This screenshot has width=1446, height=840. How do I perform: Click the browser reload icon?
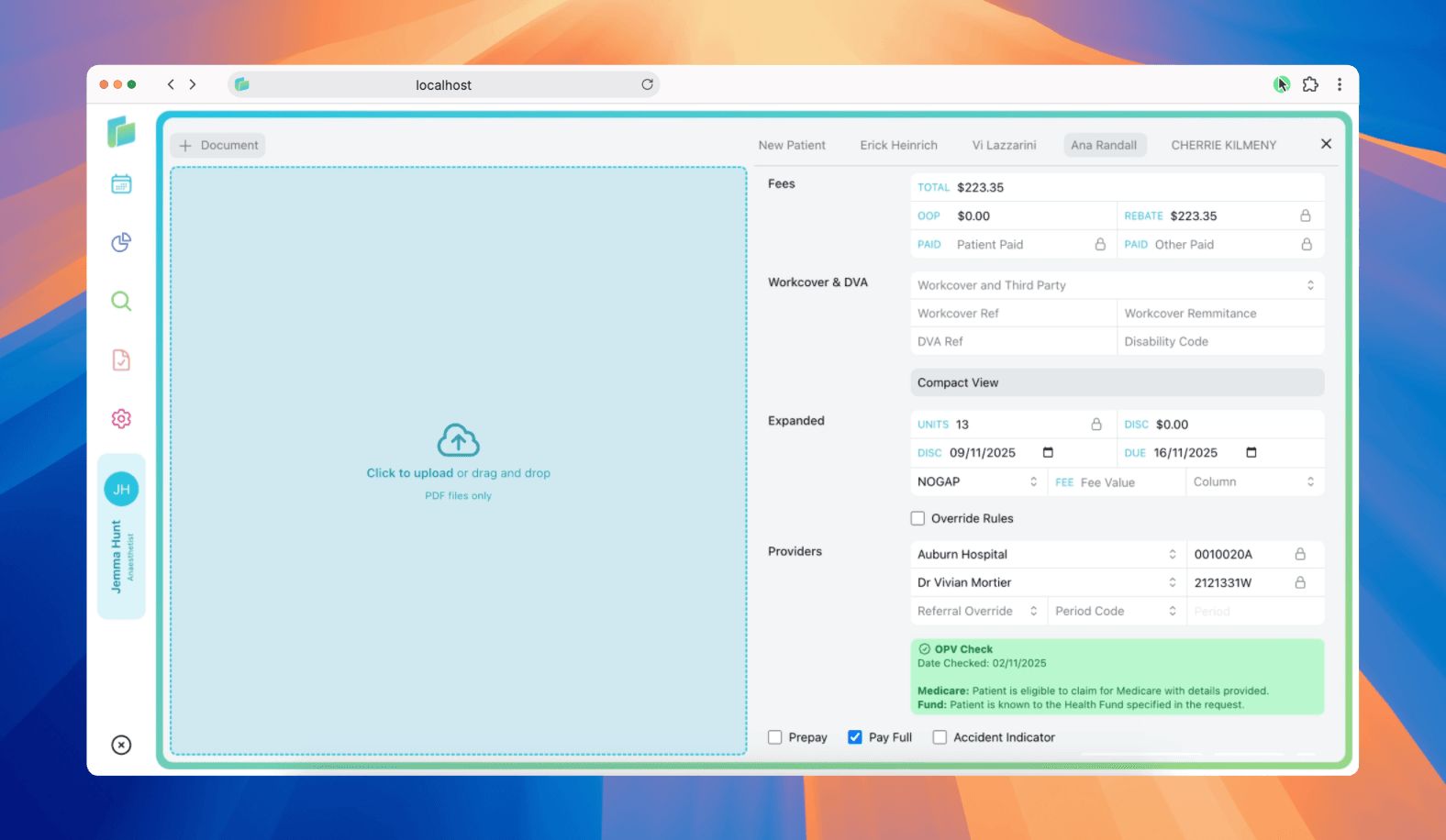[647, 84]
